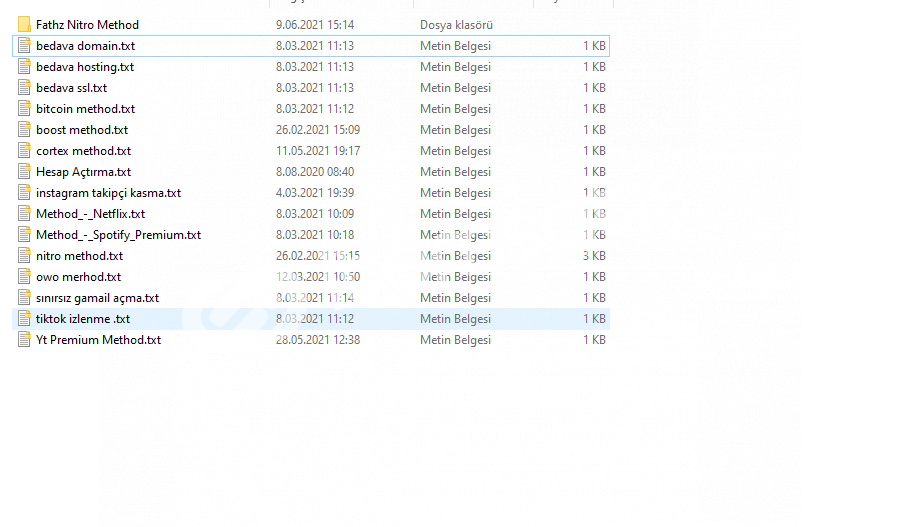Click the bedava ssl.txt file icon

(x=24, y=88)
